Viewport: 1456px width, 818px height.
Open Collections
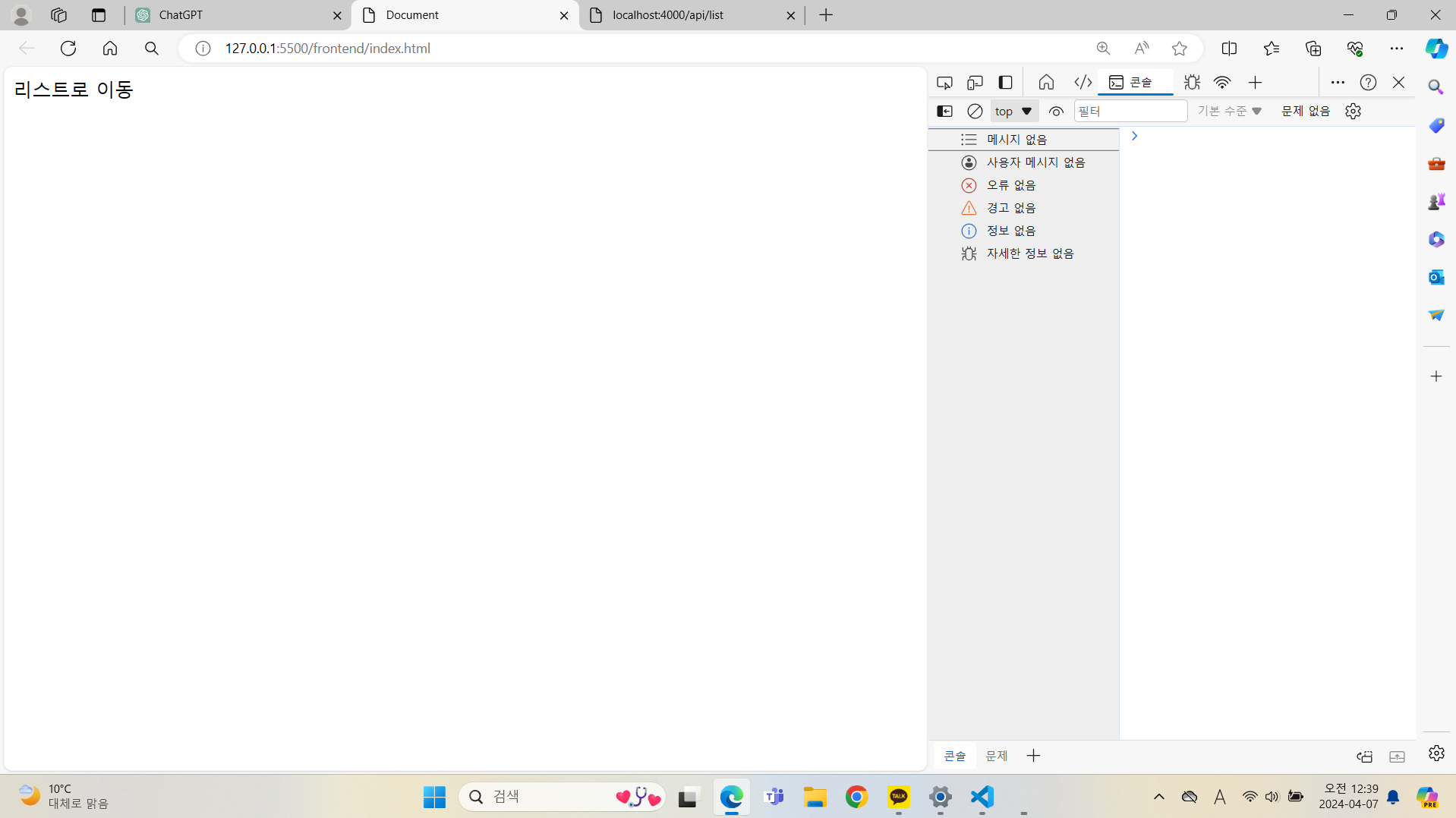click(1313, 49)
